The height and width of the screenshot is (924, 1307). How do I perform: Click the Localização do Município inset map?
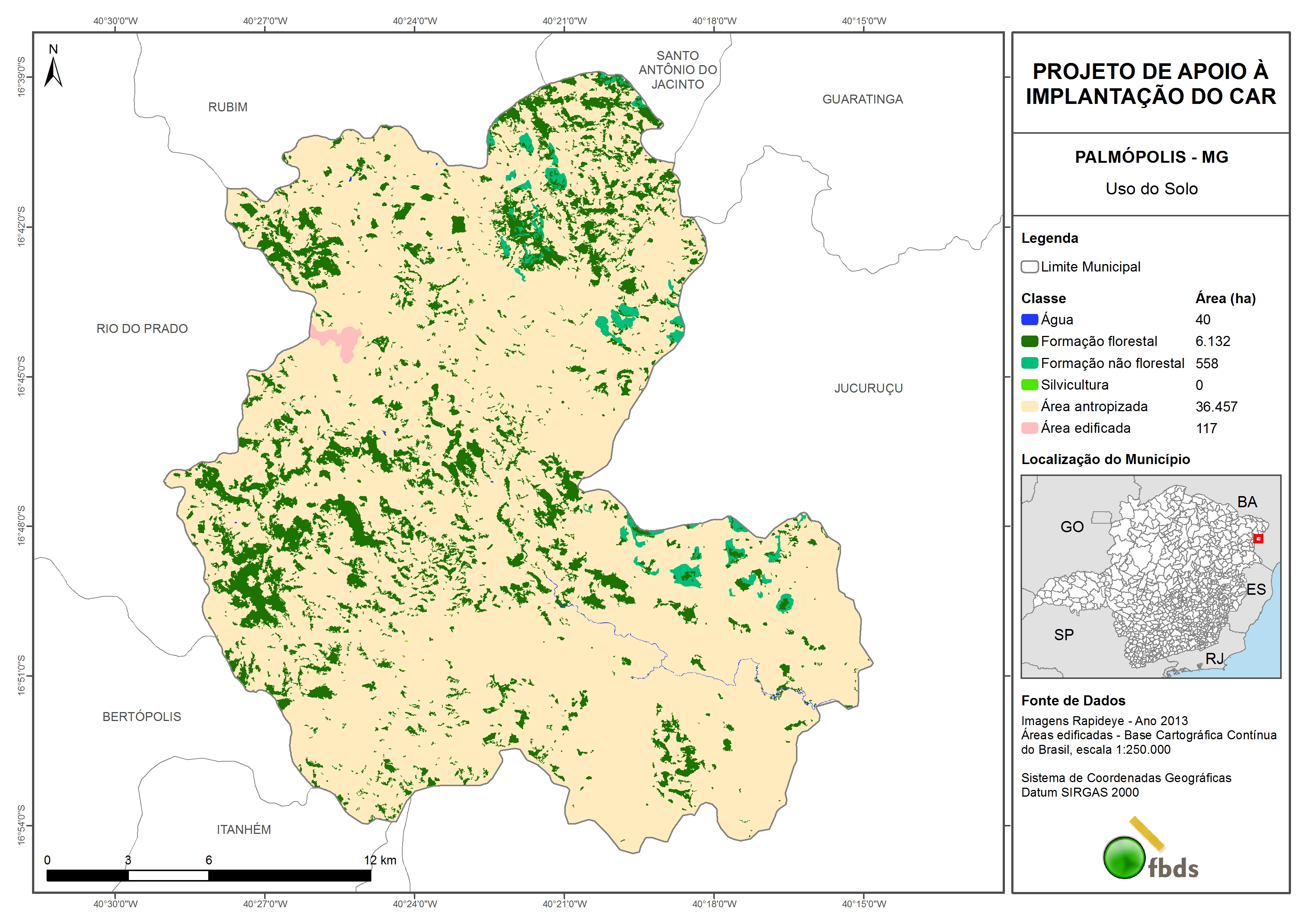[1151, 576]
